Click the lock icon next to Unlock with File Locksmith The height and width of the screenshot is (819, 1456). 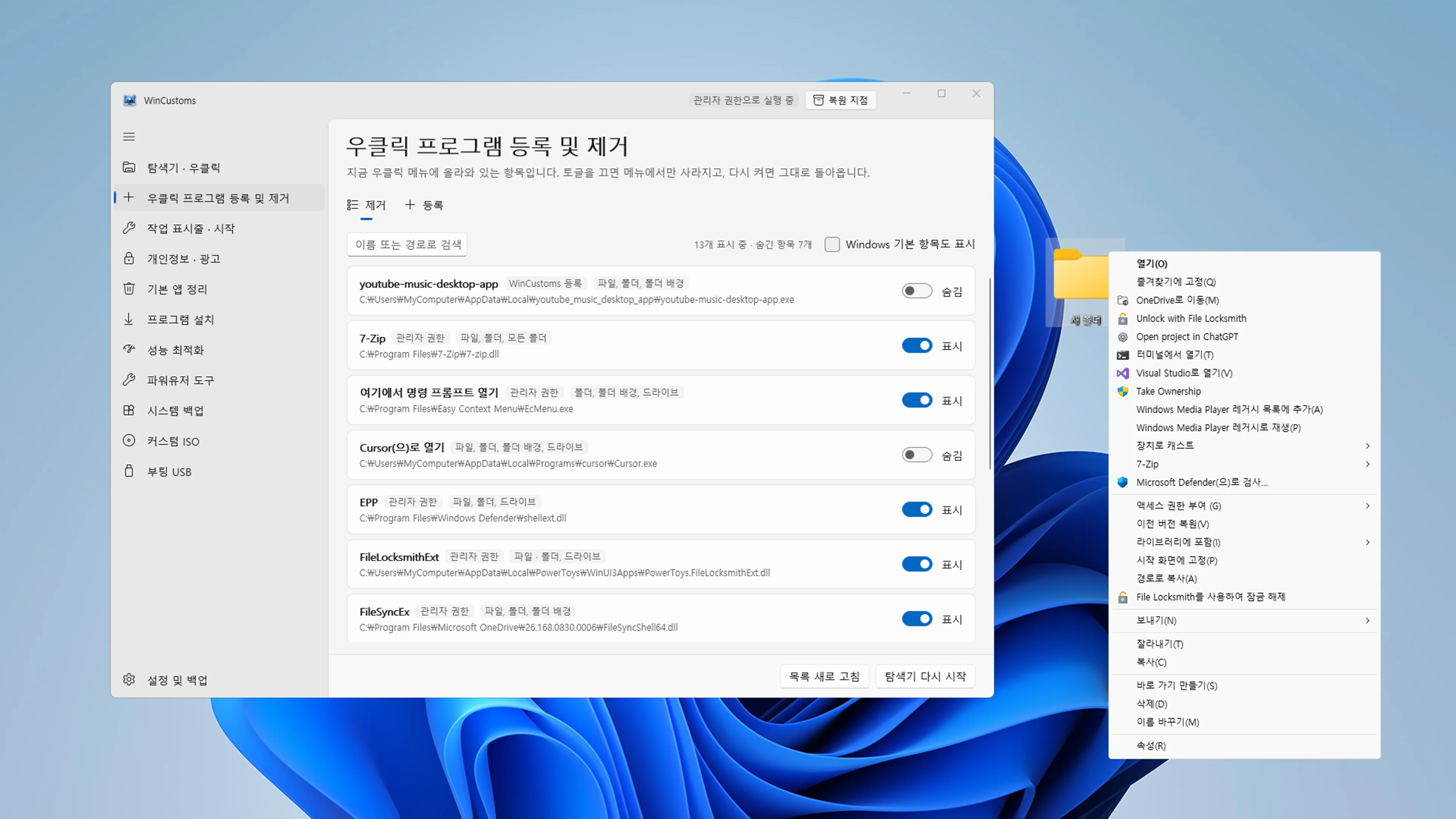[x=1123, y=318]
